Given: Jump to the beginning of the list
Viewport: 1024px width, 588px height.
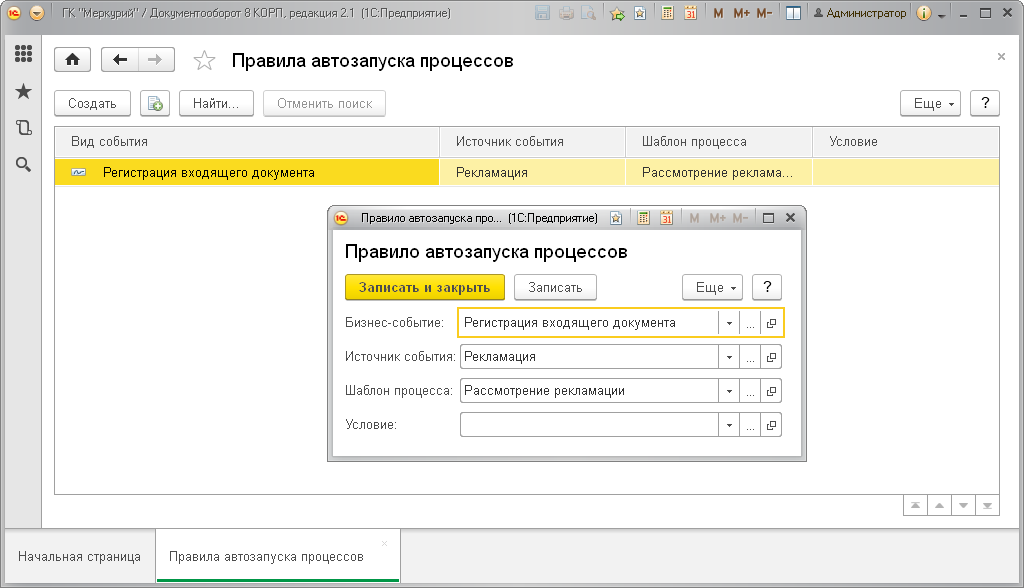Looking at the screenshot, I should [916, 505].
